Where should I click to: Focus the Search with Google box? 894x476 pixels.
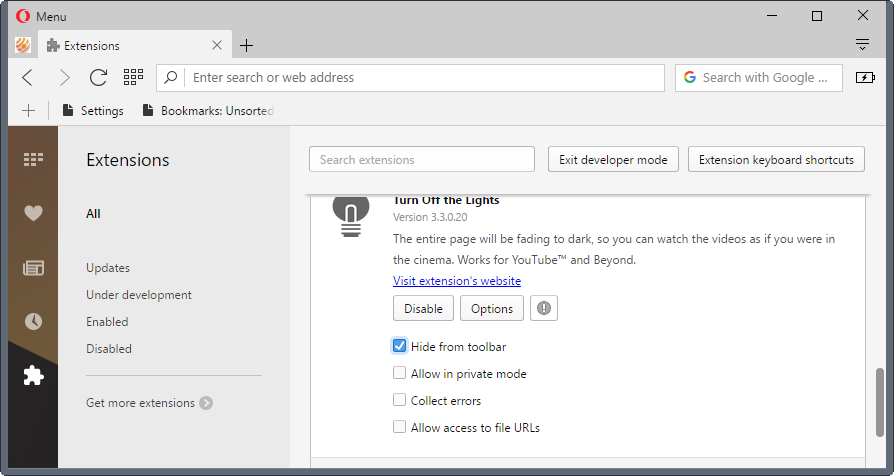[759, 78]
